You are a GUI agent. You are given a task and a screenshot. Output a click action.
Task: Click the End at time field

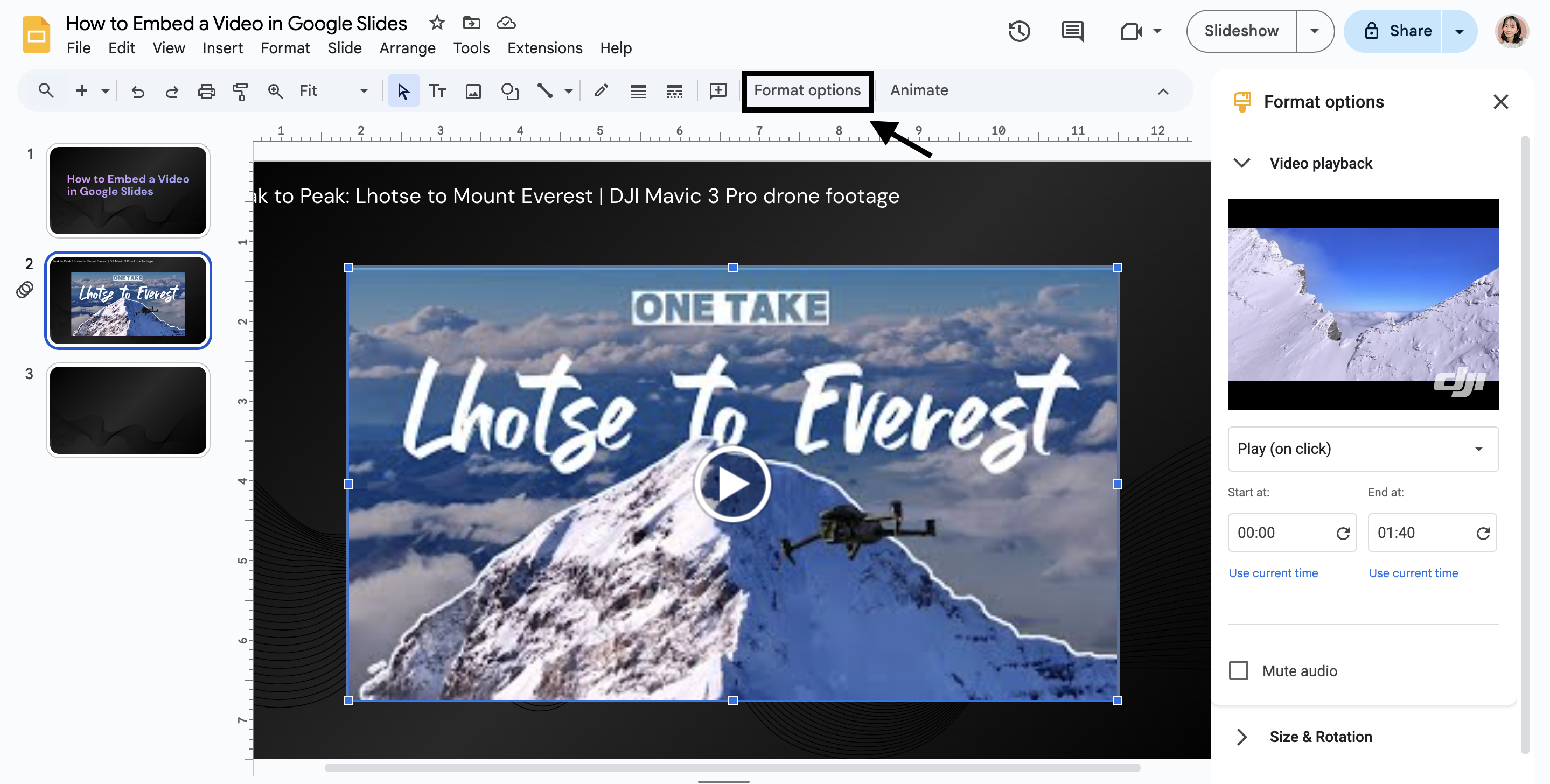(x=1432, y=533)
